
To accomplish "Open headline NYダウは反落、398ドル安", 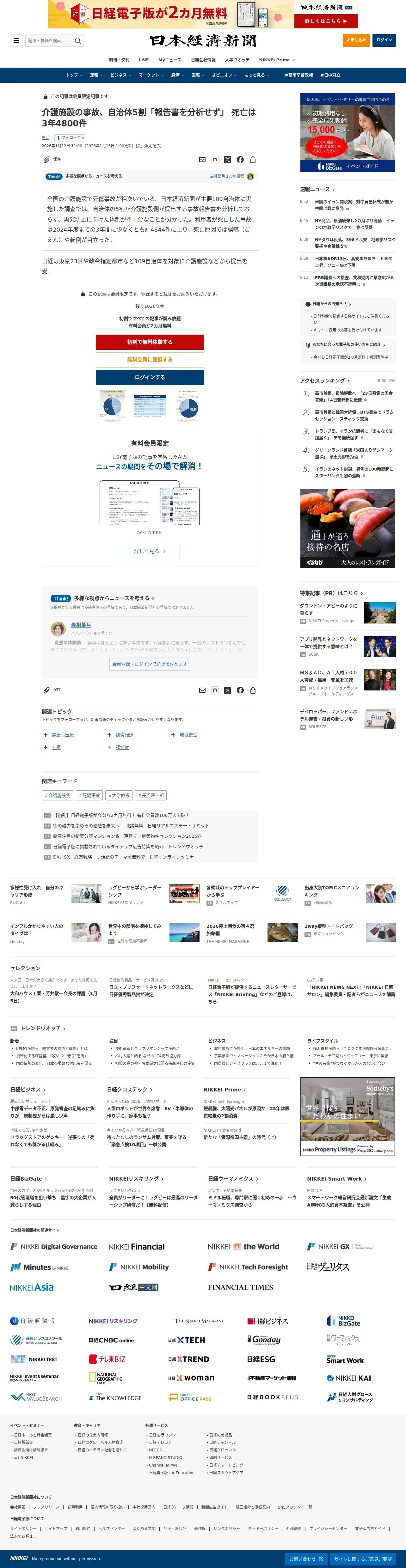I will [x=355, y=243].
